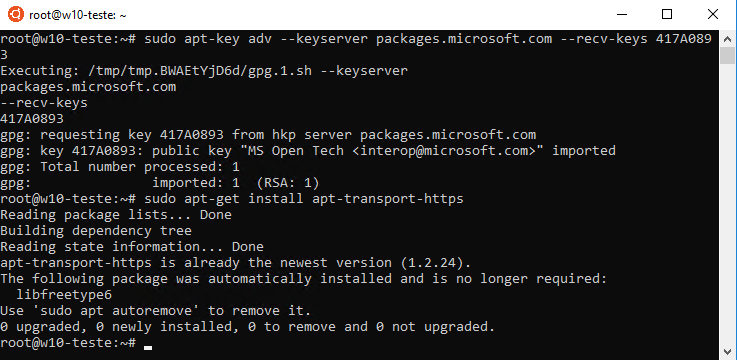Click the blinking cursor at the last prompt
The height and width of the screenshot is (360, 737).
coord(149,348)
